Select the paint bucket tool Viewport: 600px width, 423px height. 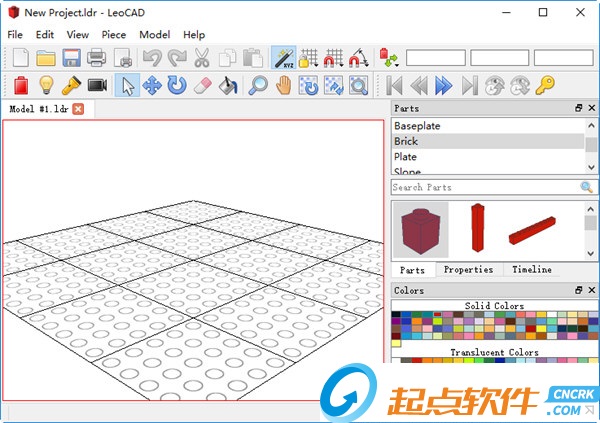pos(228,85)
